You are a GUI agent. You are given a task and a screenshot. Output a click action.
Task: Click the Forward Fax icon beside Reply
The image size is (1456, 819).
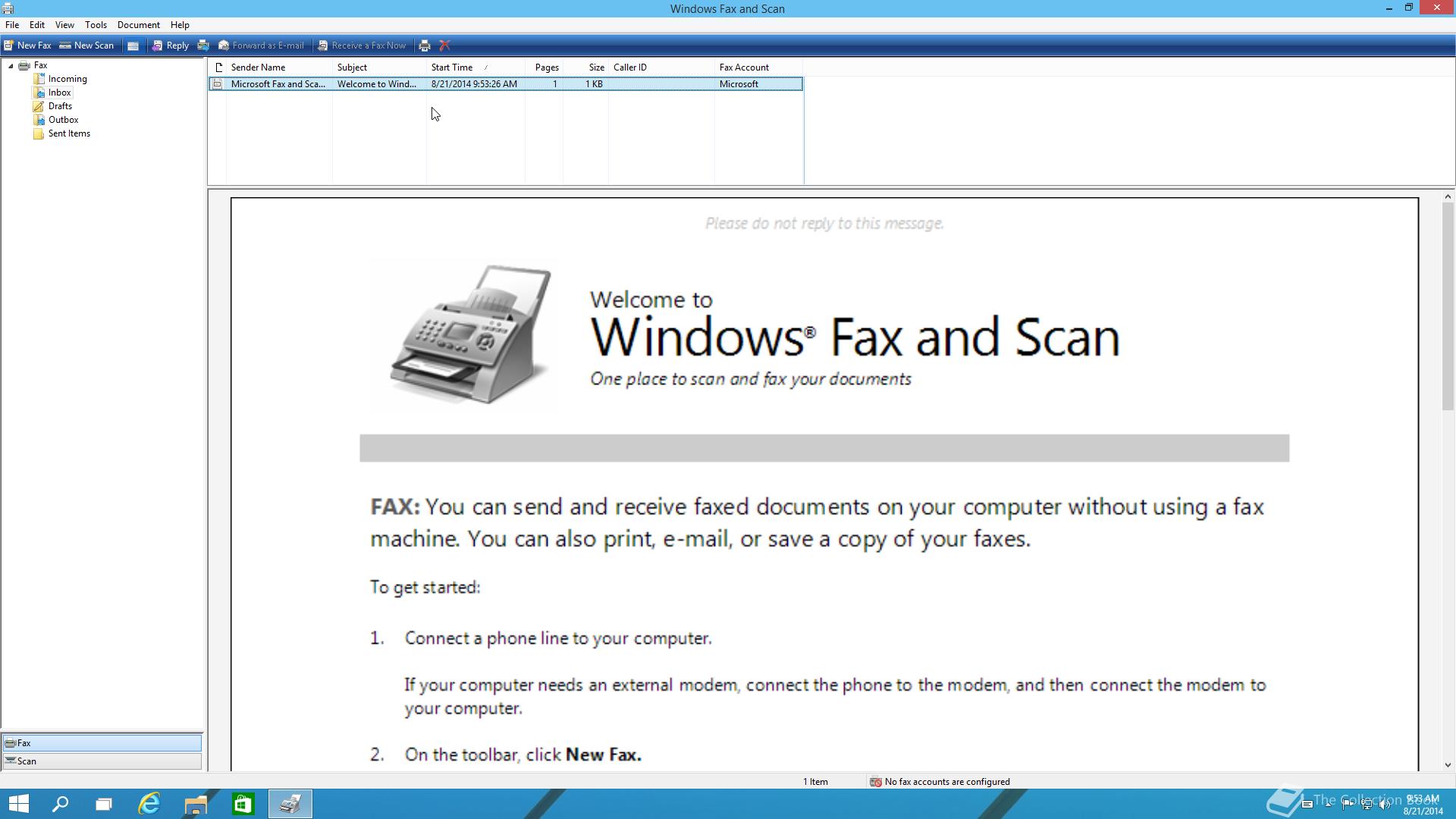coord(203,45)
